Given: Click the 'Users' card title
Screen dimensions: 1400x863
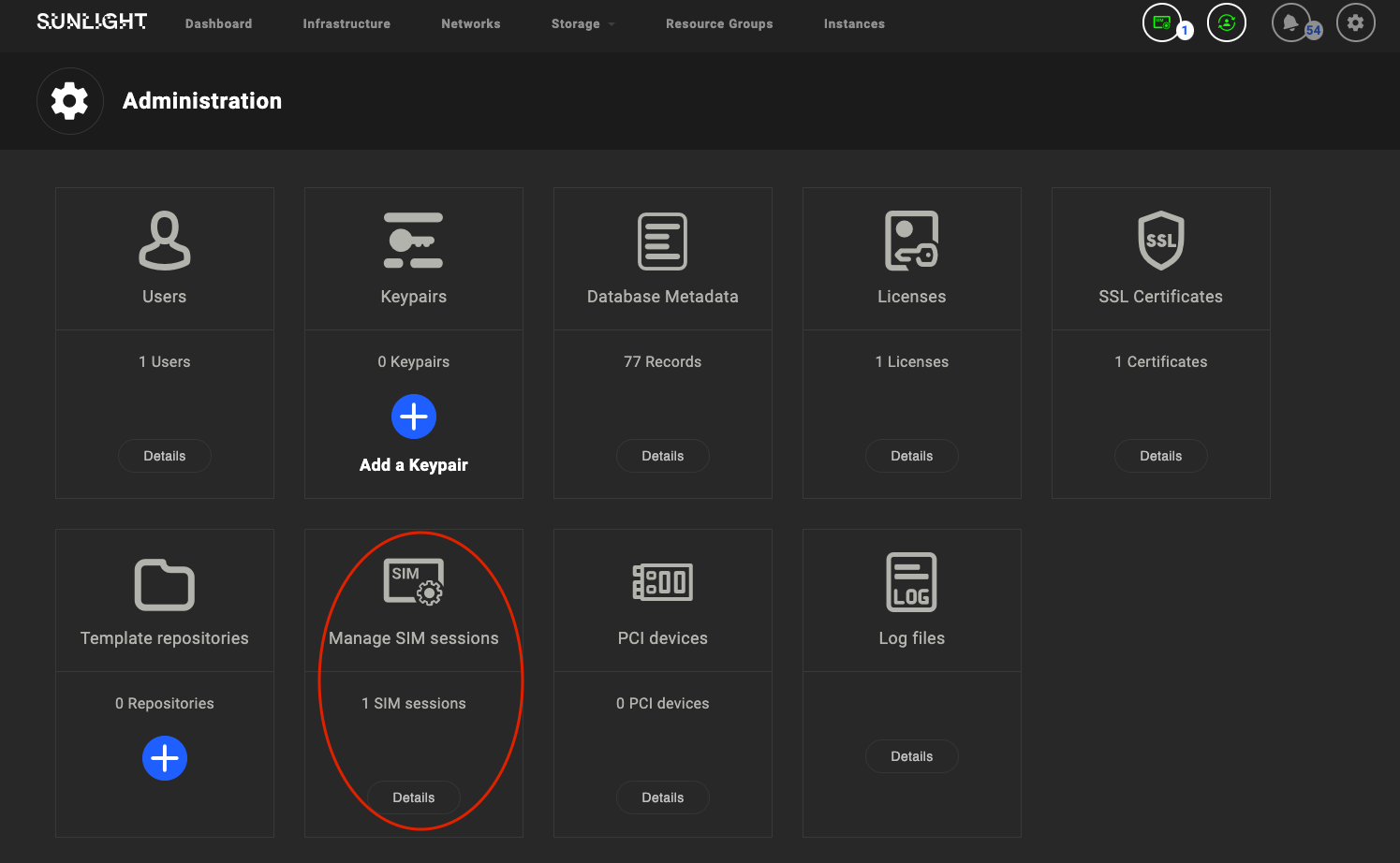Looking at the screenshot, I should tap(165, 297).
